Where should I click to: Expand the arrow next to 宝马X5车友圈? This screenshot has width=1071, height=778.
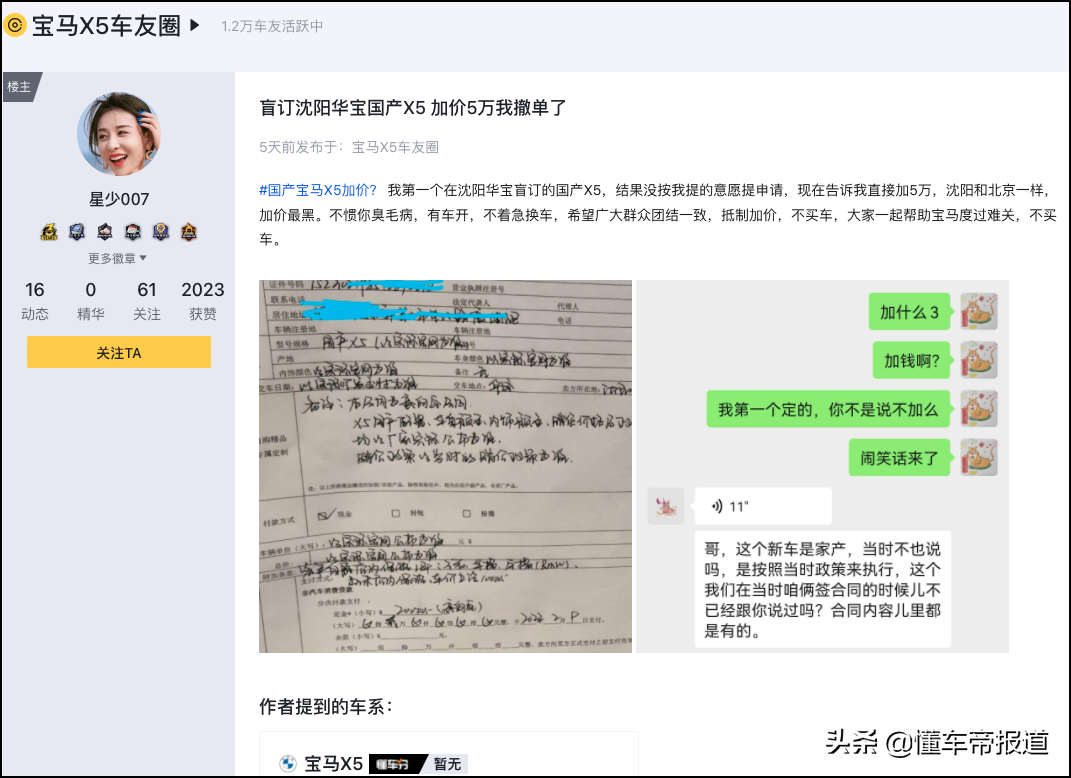click(x=195, y=26)
